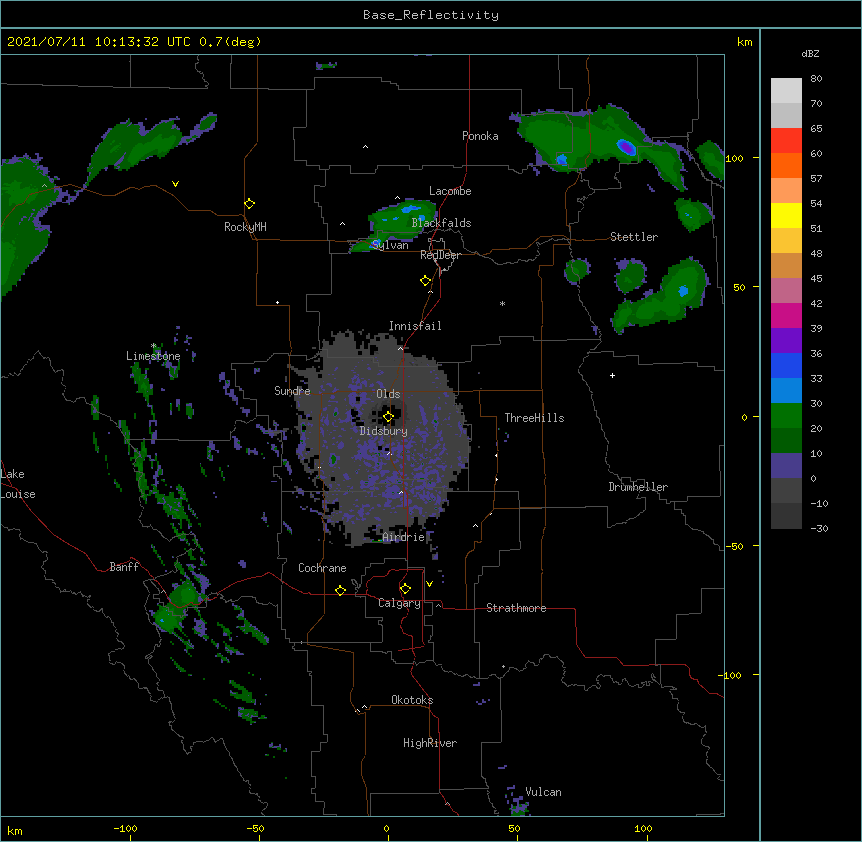
Task: Select the yellow radar site marker under Olds
Action: 388,417
